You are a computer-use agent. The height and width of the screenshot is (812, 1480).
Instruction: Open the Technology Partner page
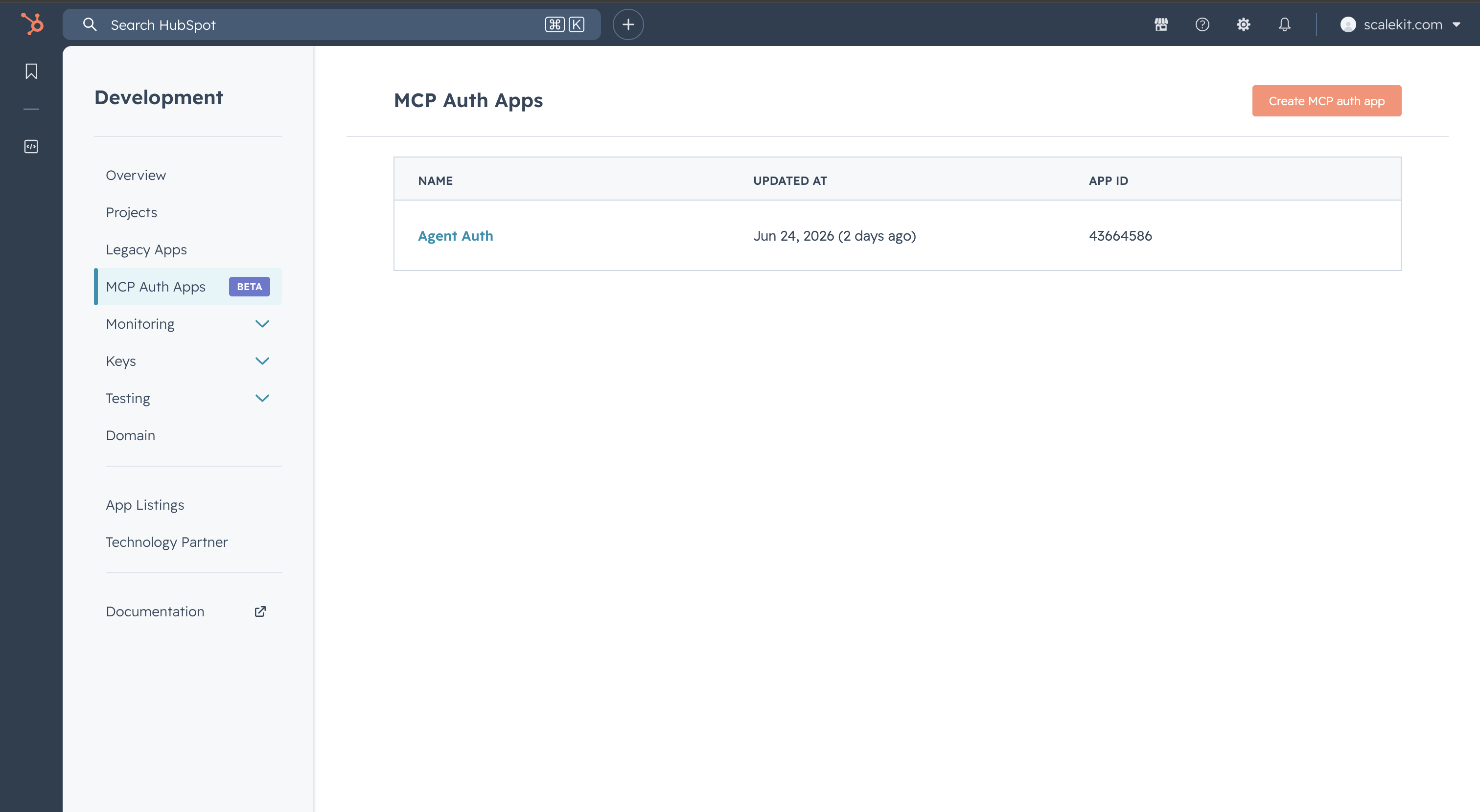click(x=166, y=542)
